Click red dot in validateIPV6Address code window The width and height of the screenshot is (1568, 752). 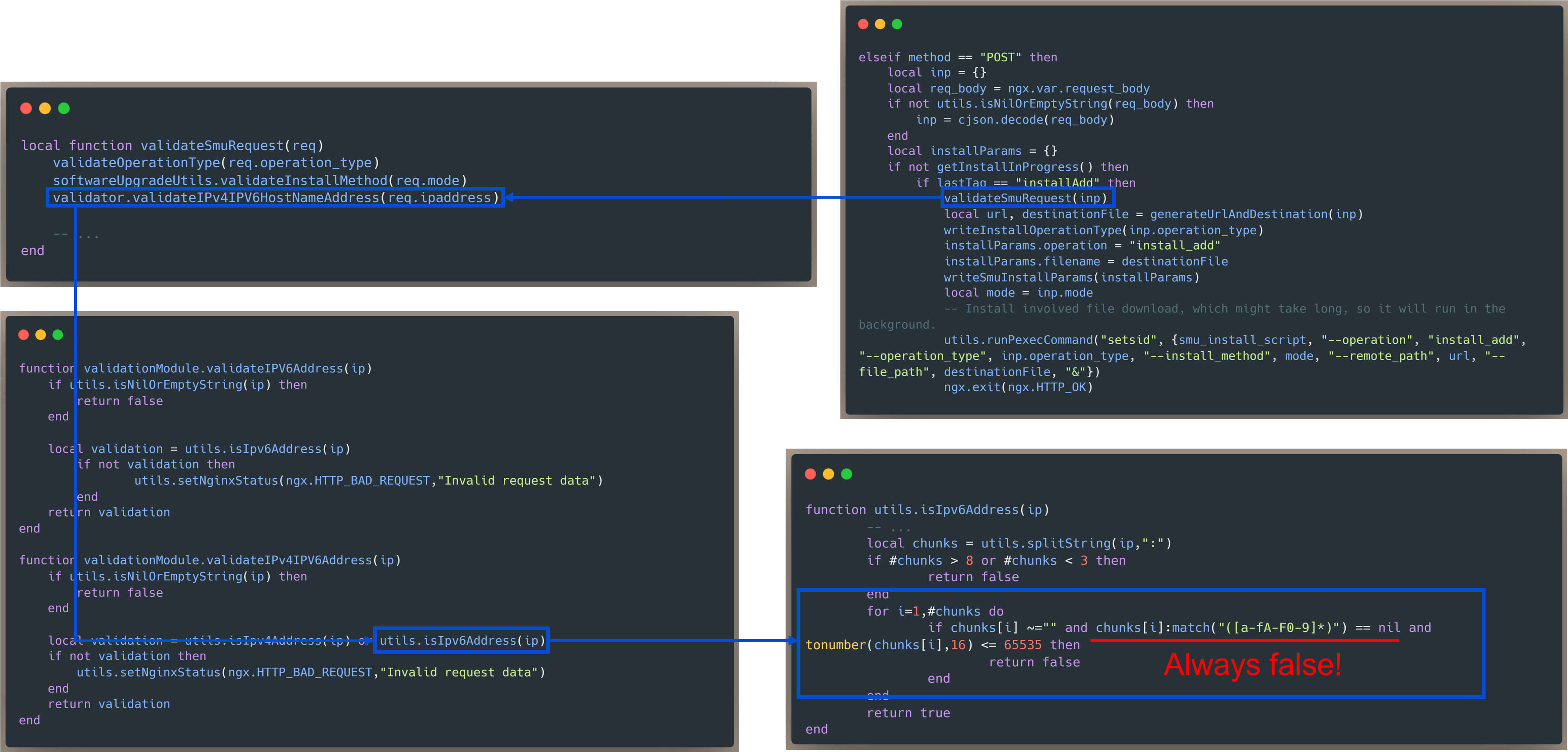click(x=24, y=334)
